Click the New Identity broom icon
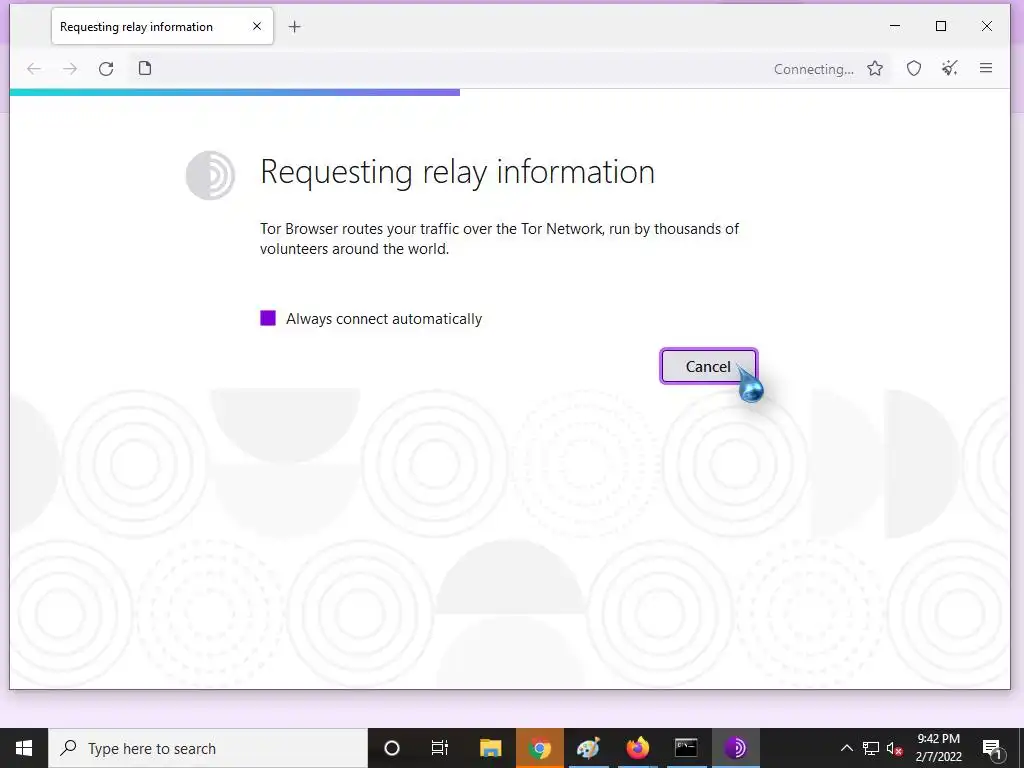 pos(950,68)
